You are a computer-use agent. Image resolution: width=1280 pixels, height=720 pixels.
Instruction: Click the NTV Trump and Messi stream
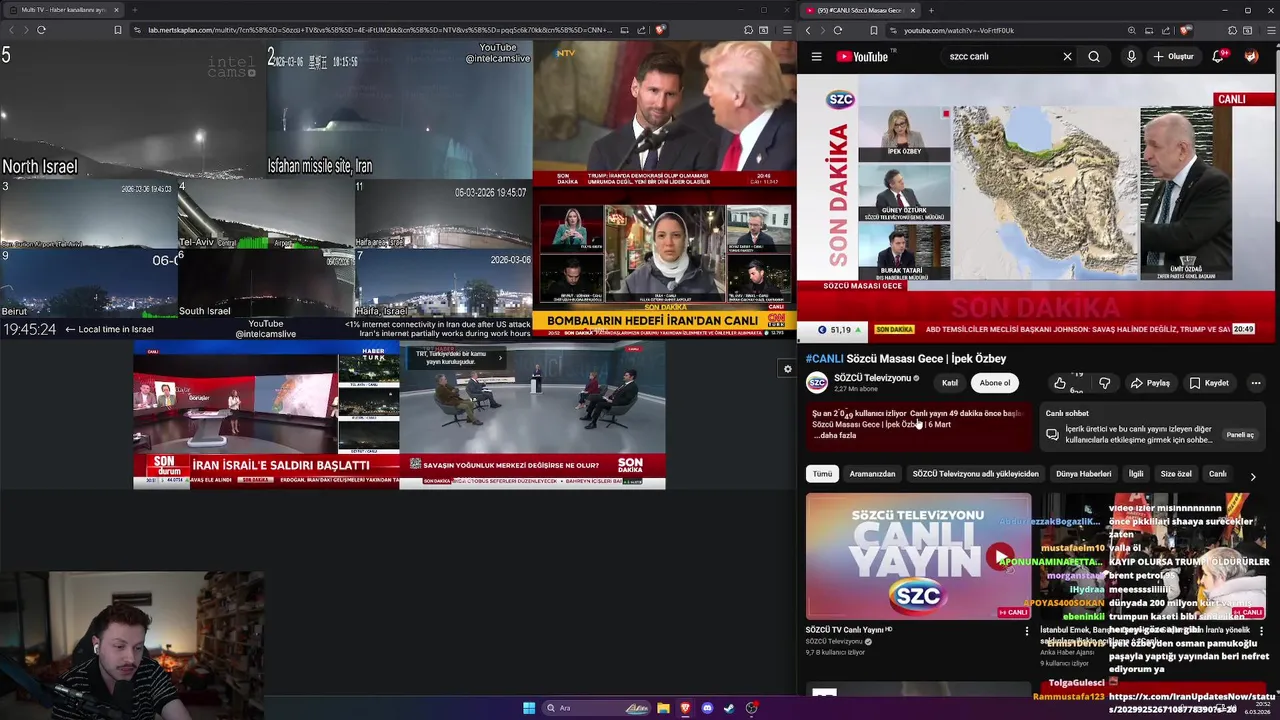(665, 115)
